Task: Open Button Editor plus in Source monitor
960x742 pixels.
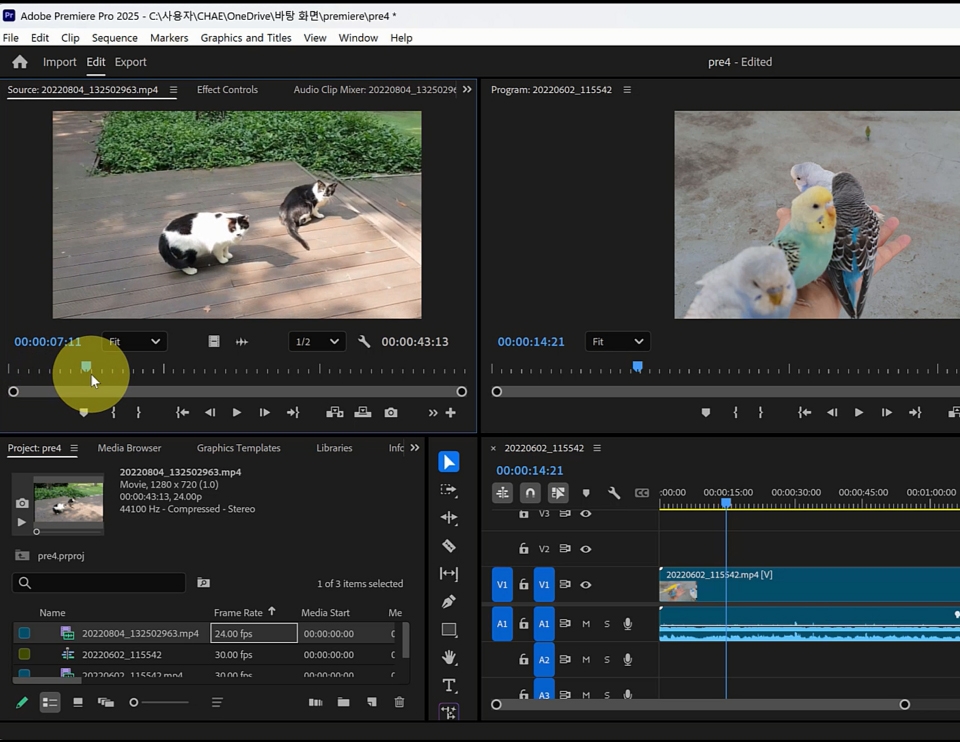Action: [451, 413]
